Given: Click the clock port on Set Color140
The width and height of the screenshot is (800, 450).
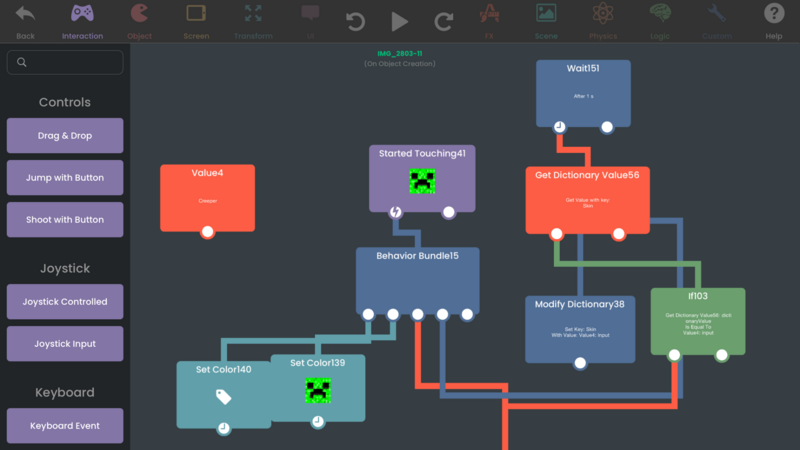Looking at the screenshot, I should point(223,429).
